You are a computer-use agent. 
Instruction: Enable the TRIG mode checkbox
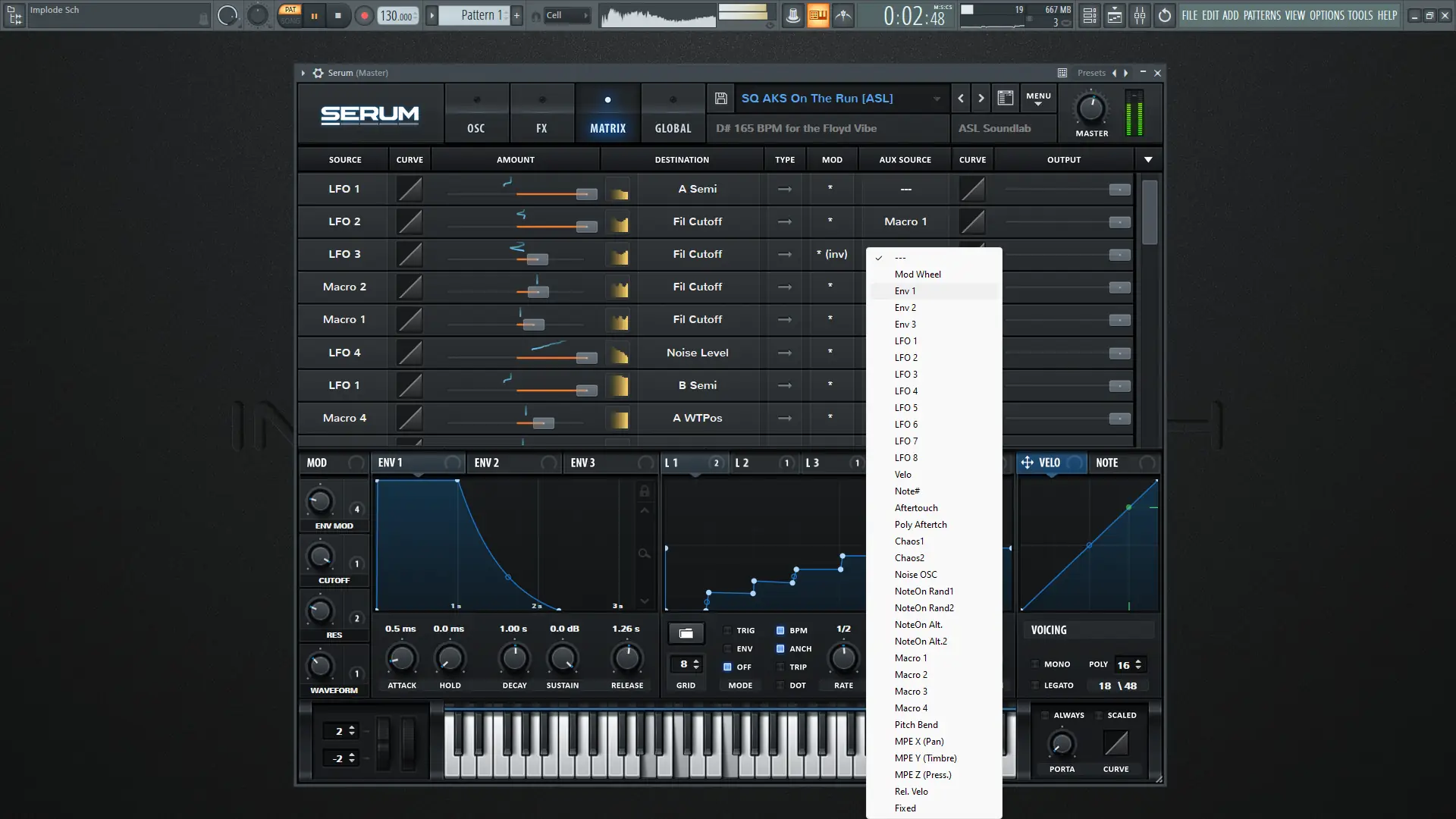coord(728,630)
